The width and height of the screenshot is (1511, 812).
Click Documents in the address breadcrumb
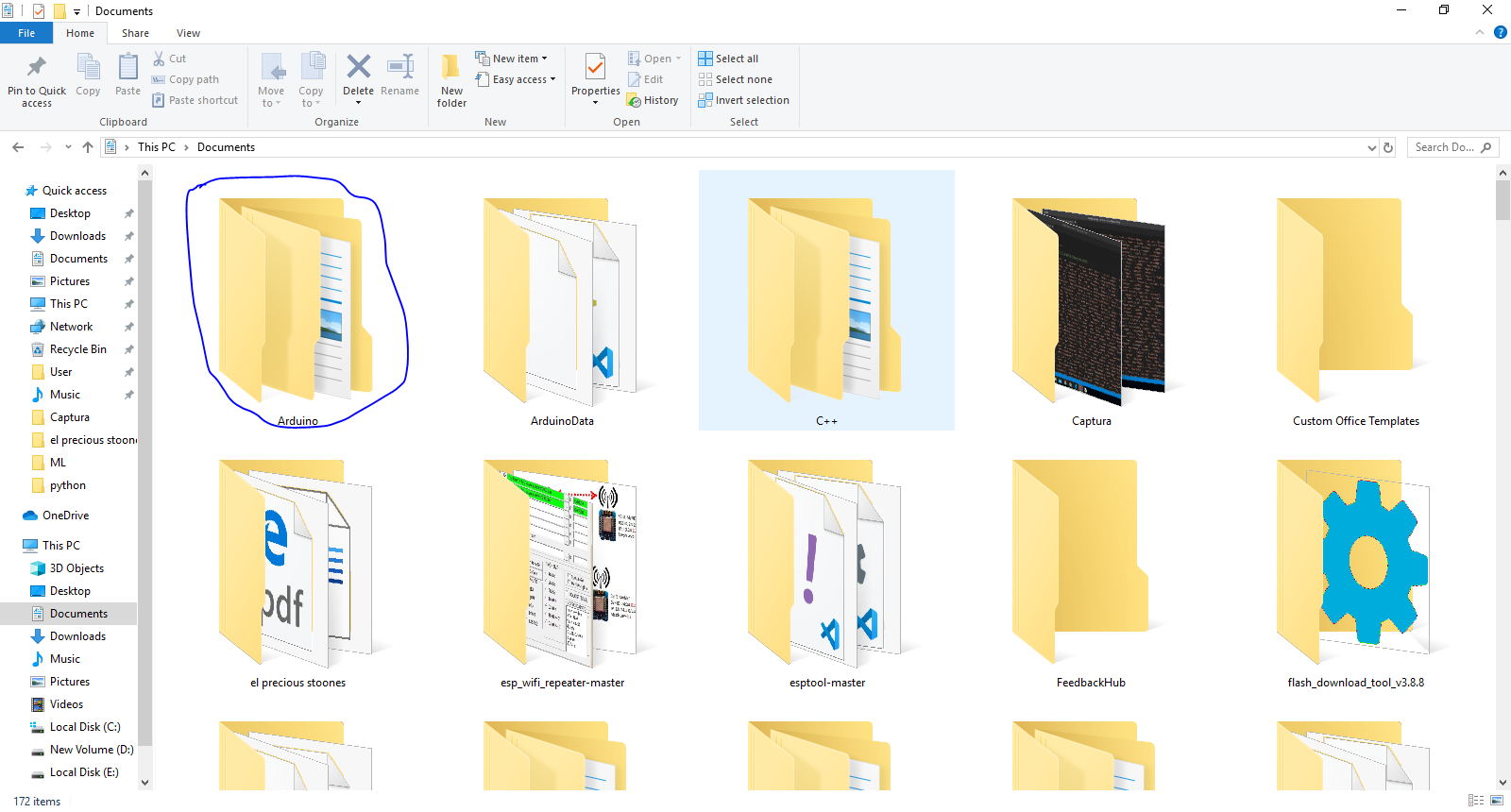click(226, 147)
